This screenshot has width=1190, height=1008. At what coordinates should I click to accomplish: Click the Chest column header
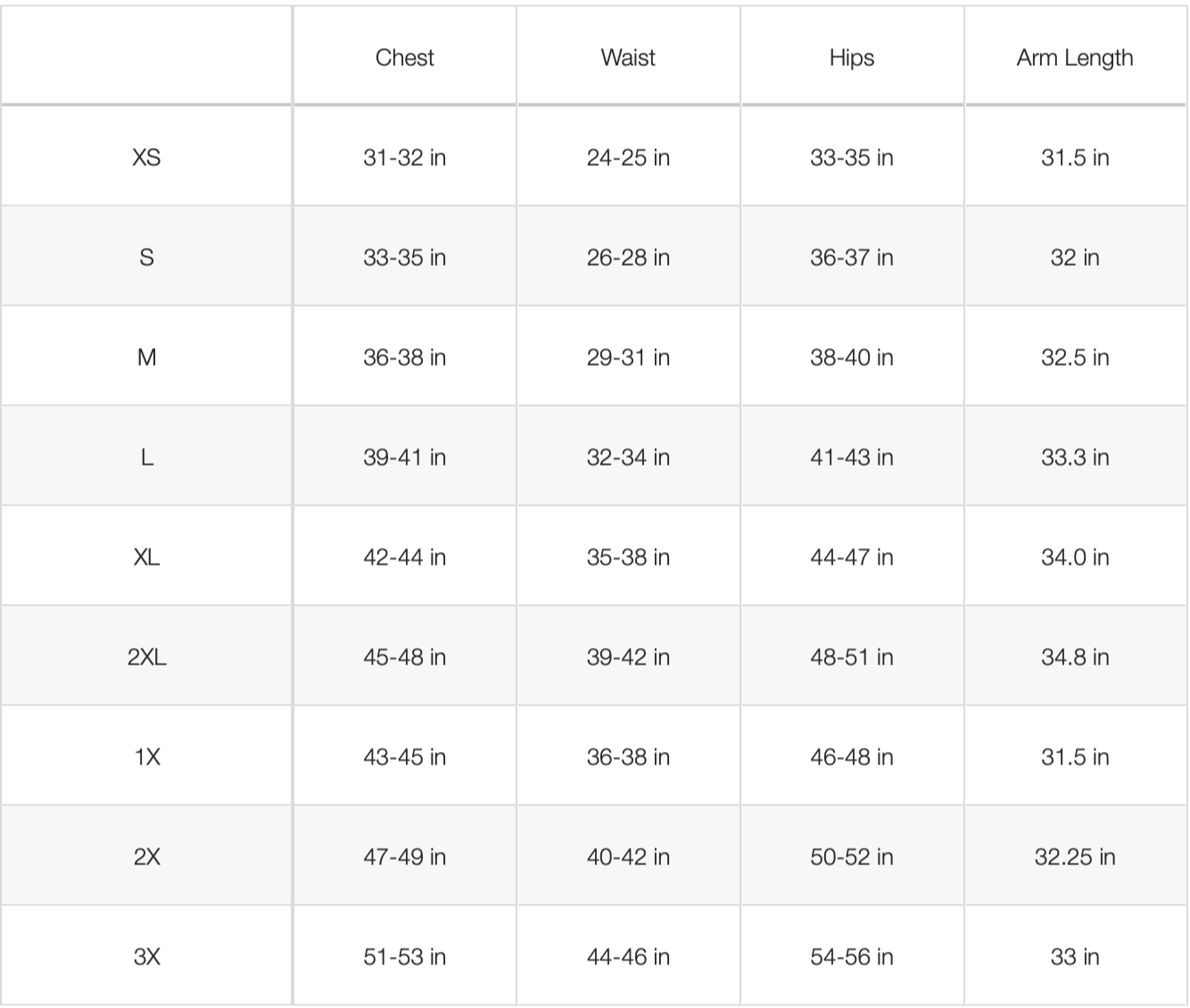(404, 58)
